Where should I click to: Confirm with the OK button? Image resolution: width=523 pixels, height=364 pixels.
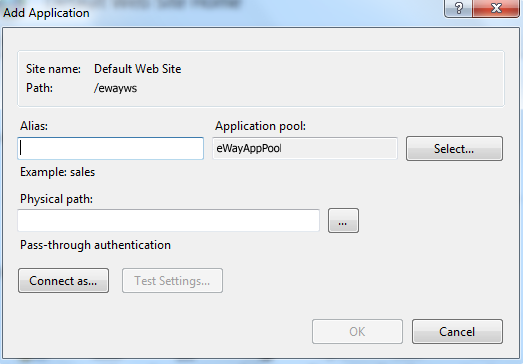point(357,331)
